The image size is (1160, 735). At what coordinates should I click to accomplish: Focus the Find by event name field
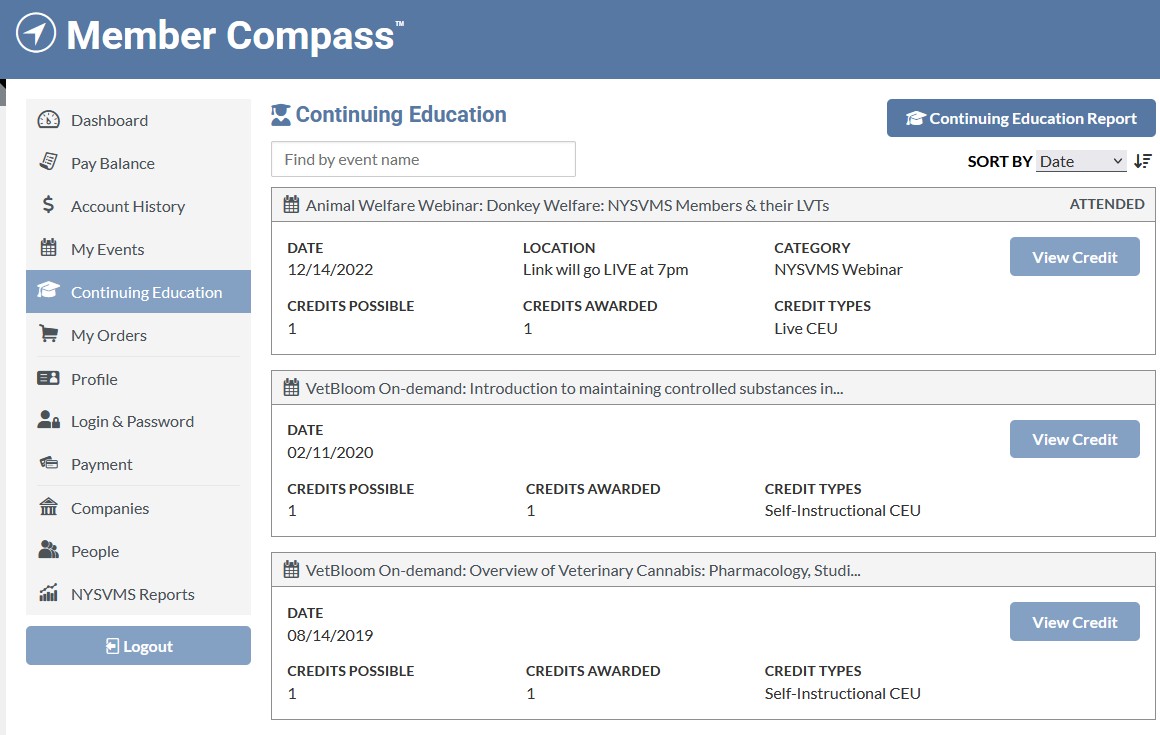423,159
